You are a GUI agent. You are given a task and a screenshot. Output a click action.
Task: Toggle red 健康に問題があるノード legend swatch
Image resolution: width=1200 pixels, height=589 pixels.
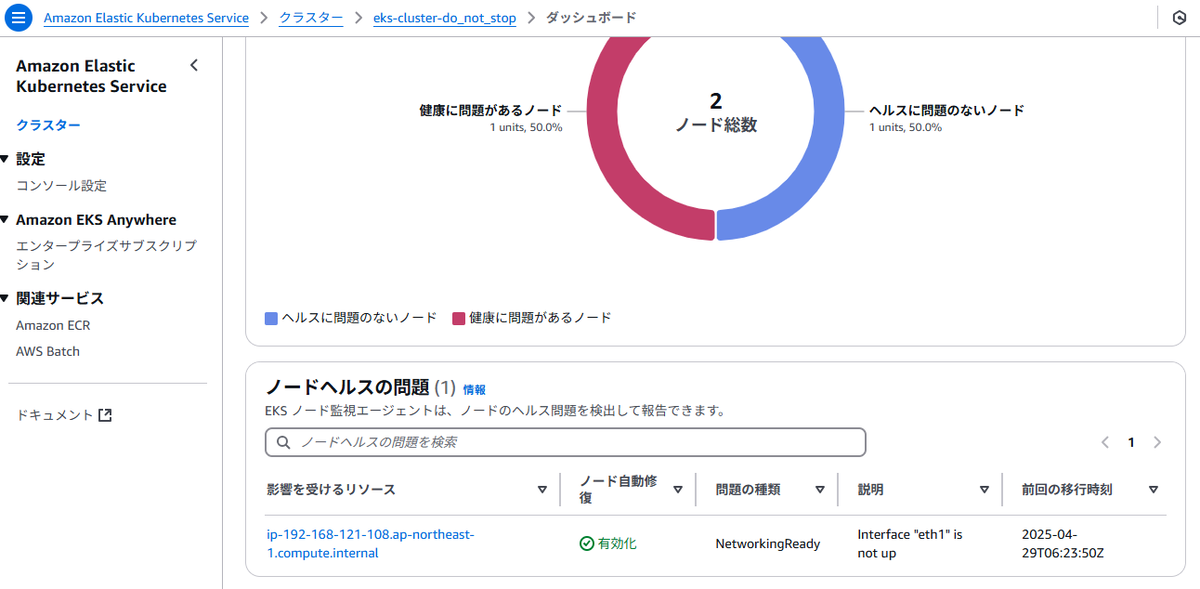pyautogui.click(x=459, y=318)
